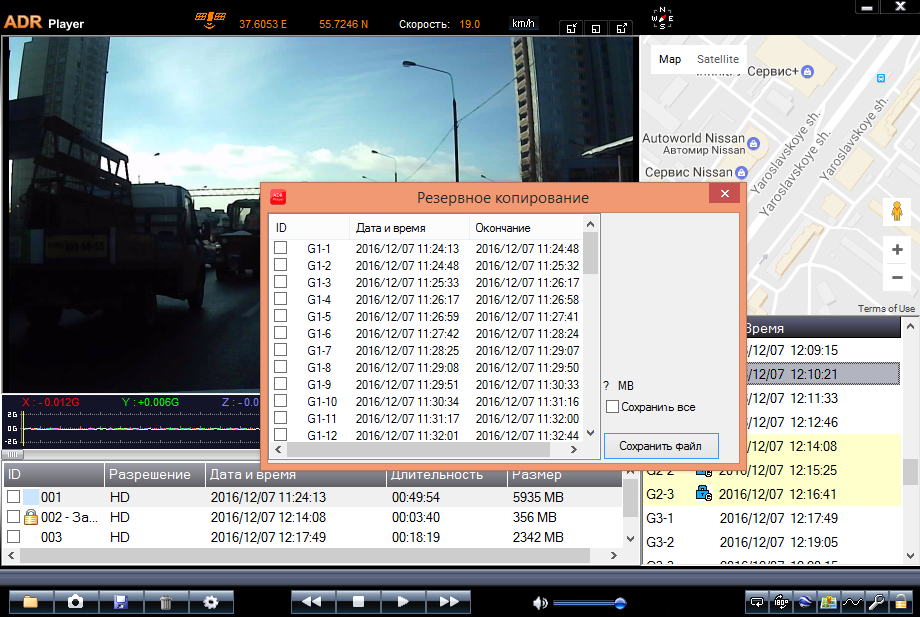
Task: Click the wrench tool icon
Action: coord(877,602)
